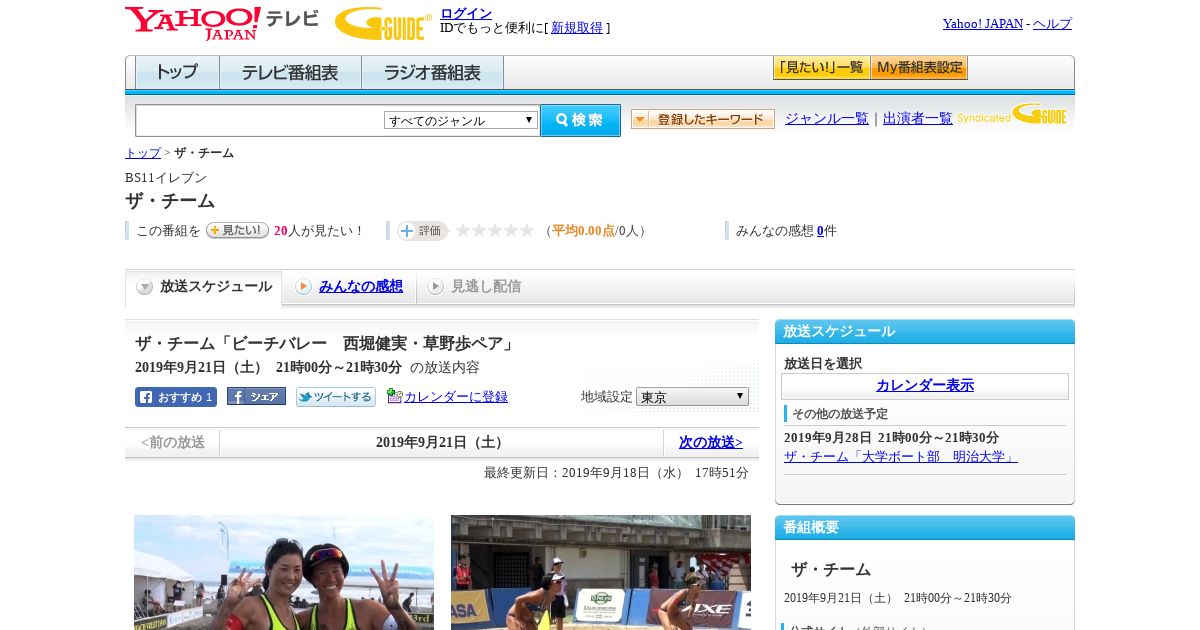Open the テレビ番組表 tab
1200x630 pixels.
(290, 73)
